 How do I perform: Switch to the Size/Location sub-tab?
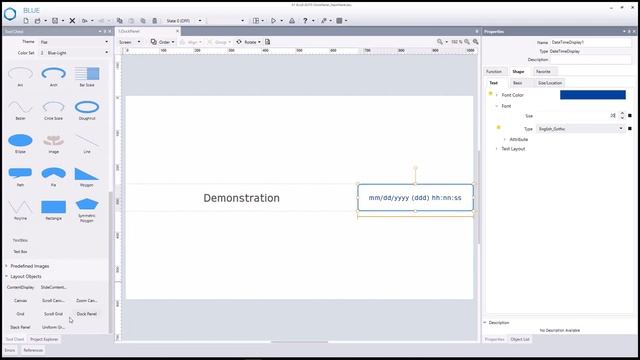pyautogui.click(x=550, y=83)
